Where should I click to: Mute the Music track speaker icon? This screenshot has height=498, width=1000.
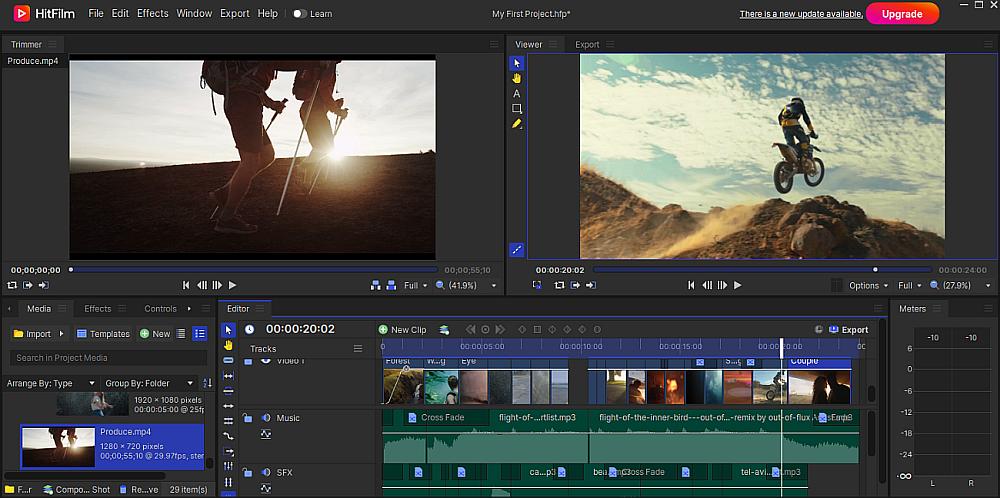coord(265,418)
